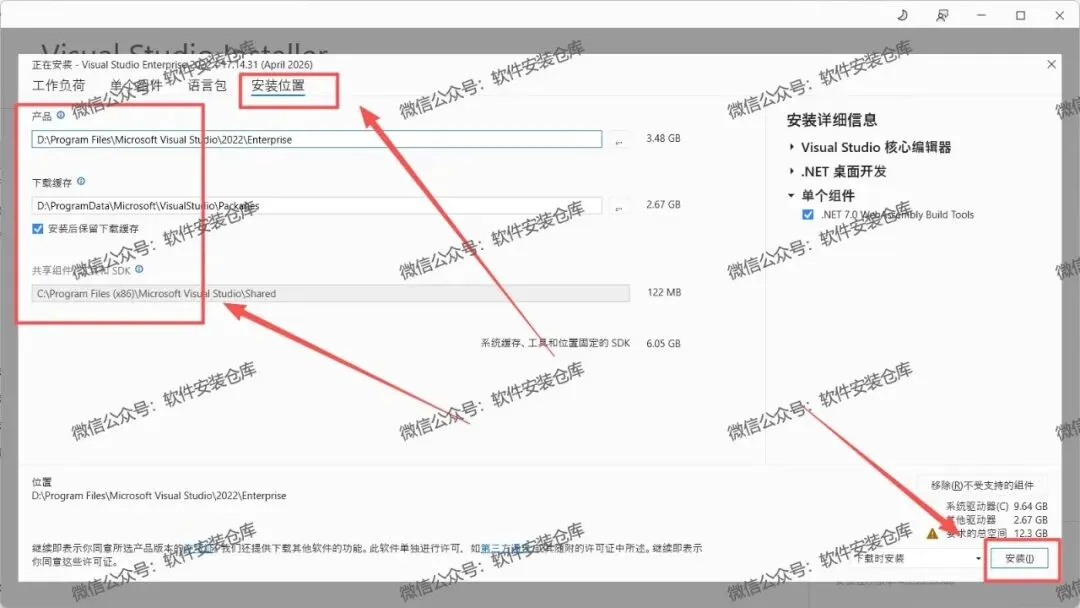Click the 12.3 GB total space value
The width and height of the screenshot is (1080, 608).
click(1030, 534)
